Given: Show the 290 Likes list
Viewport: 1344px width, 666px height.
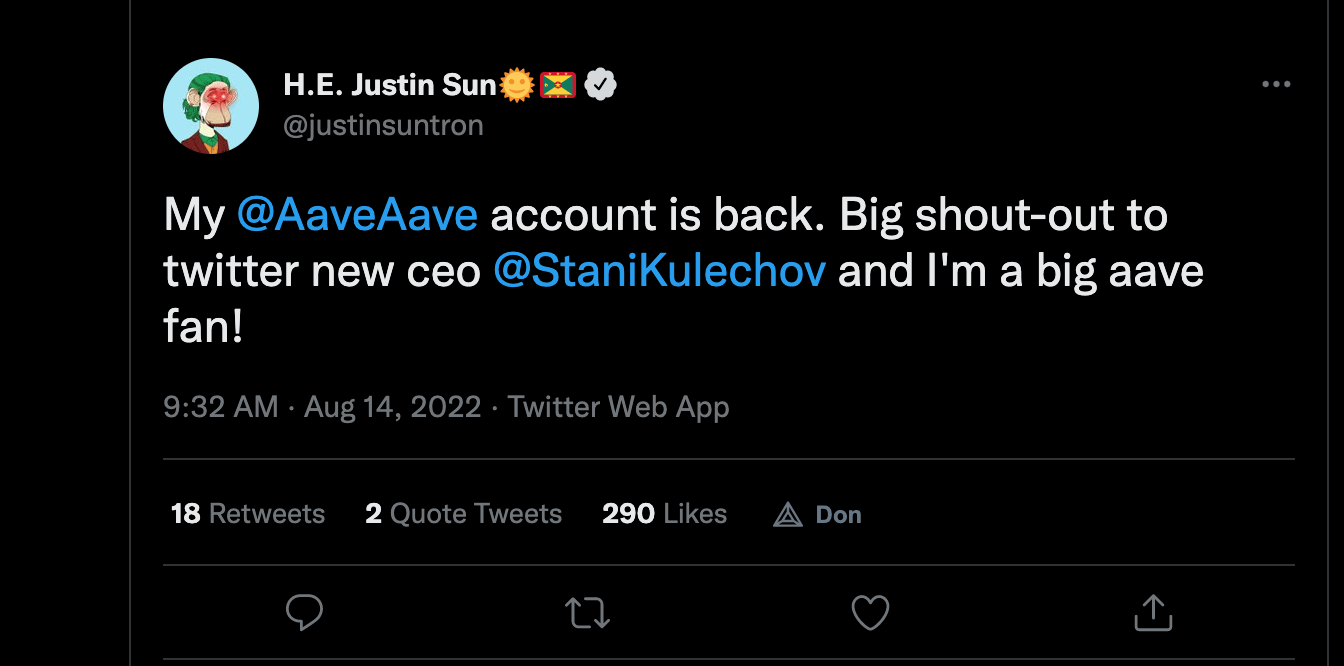Looking at the screenshot, I should click(664, 514).
